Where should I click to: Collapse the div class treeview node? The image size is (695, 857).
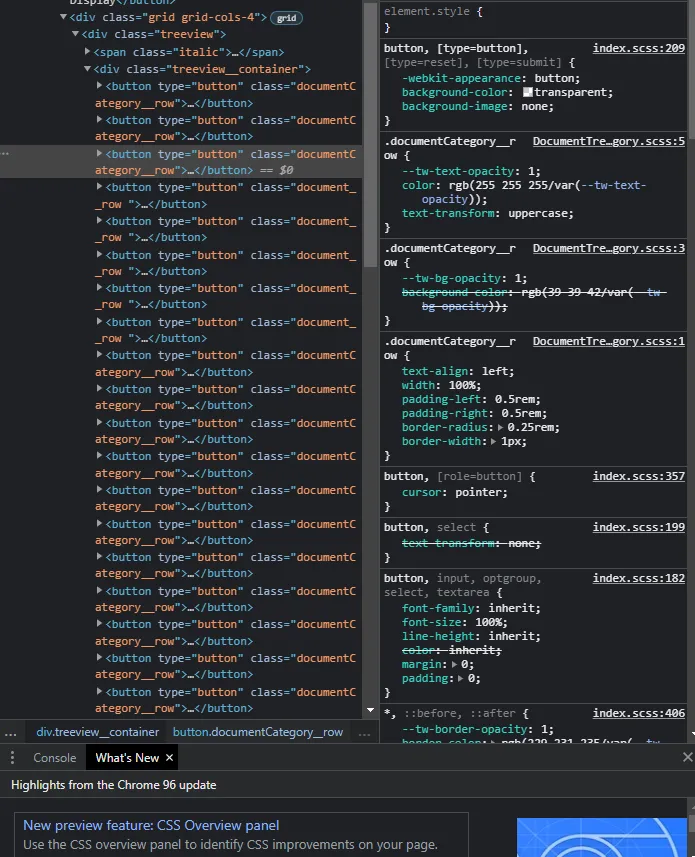point(76,35)
